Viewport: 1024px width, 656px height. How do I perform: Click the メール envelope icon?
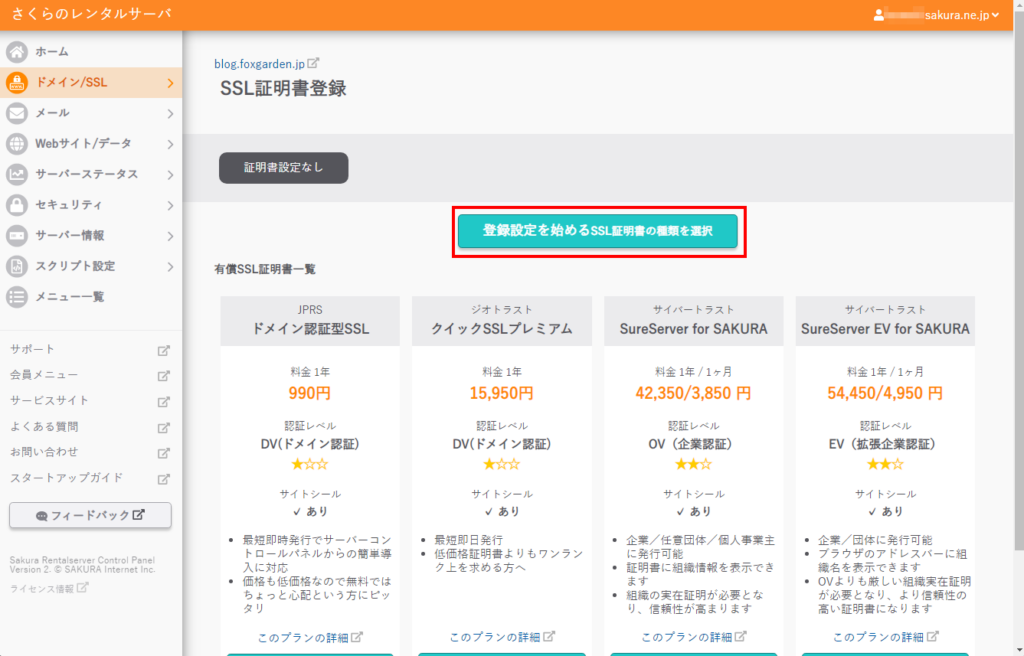point(17,113)
